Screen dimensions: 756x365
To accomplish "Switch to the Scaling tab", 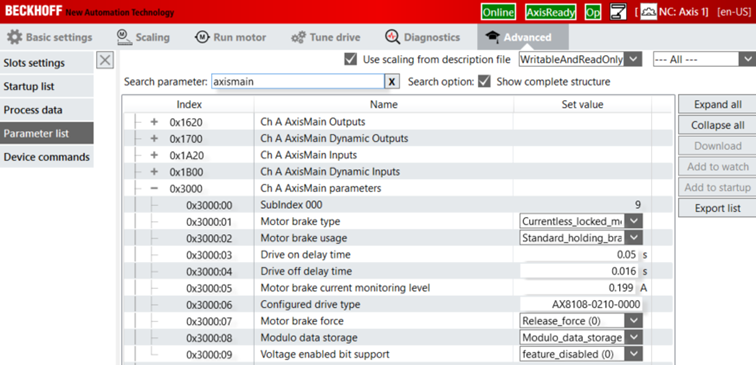I will tap(143, 37).
